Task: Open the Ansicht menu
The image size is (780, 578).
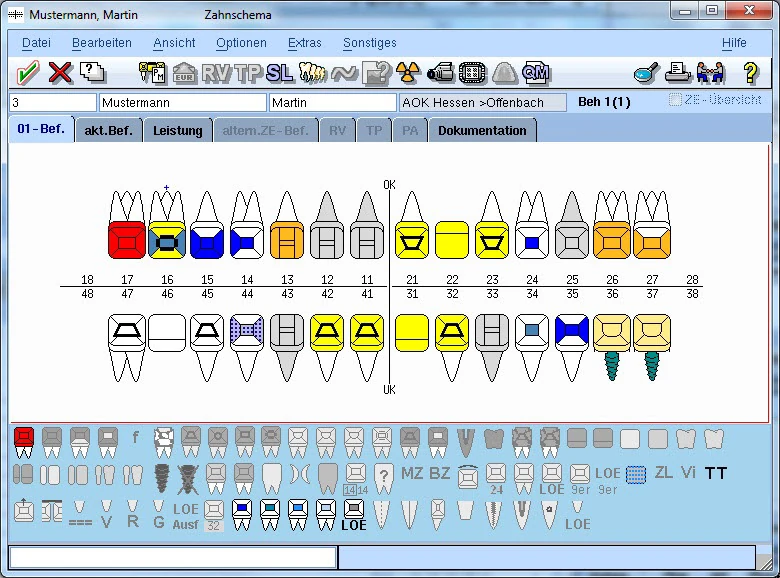Action: pos(174,43)
